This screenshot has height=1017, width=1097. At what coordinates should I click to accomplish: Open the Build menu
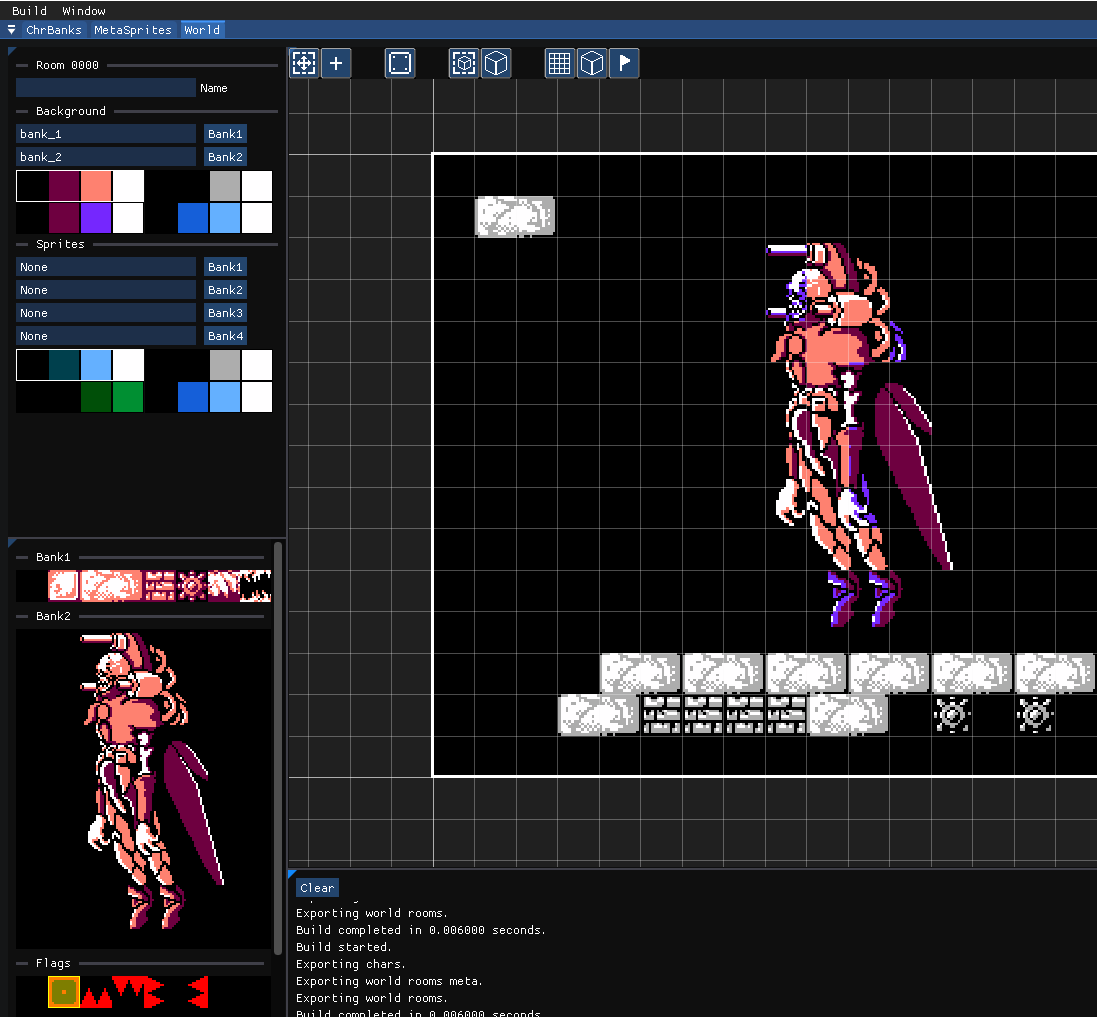click(x=29, y=10)
